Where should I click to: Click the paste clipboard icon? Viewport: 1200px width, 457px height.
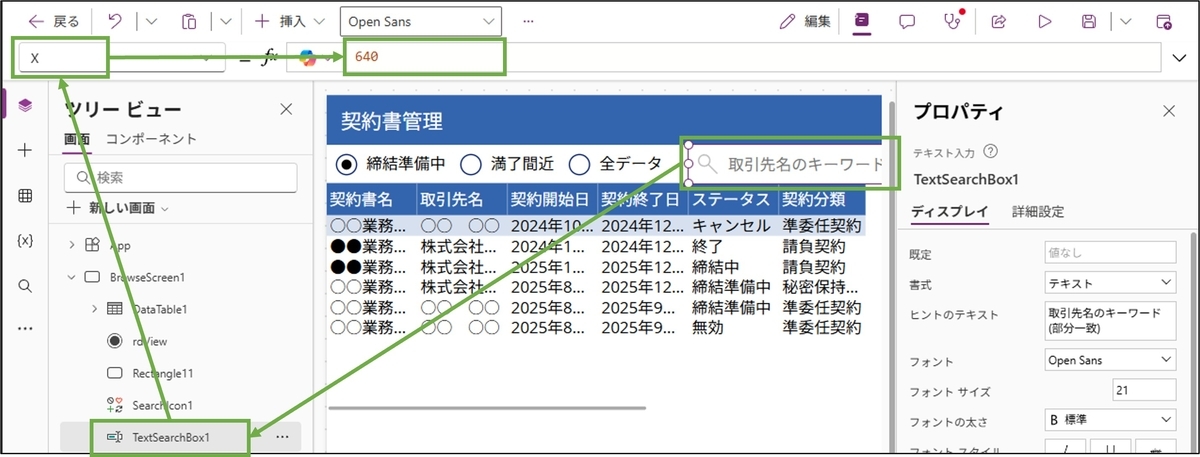pyautogui.click(x=189, y=21)
